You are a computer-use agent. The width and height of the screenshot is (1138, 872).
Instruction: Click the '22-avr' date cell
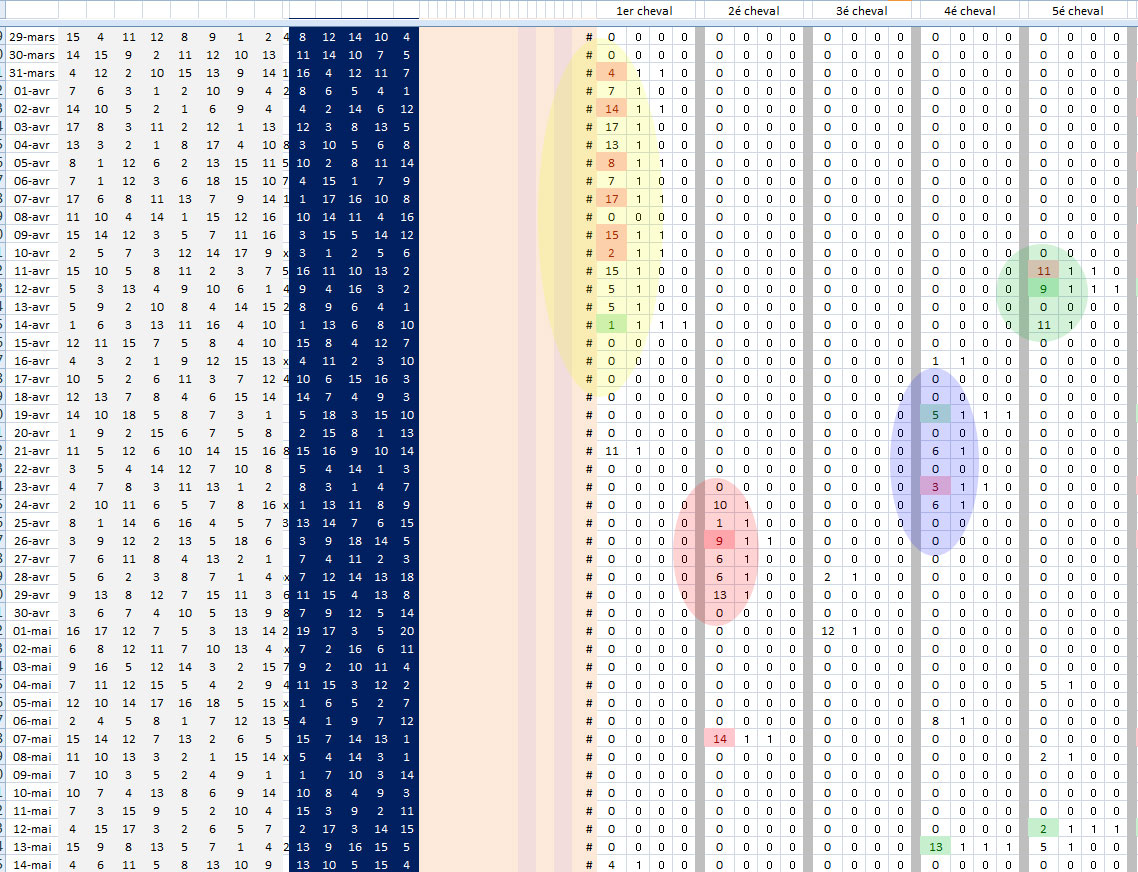[32, 469]
